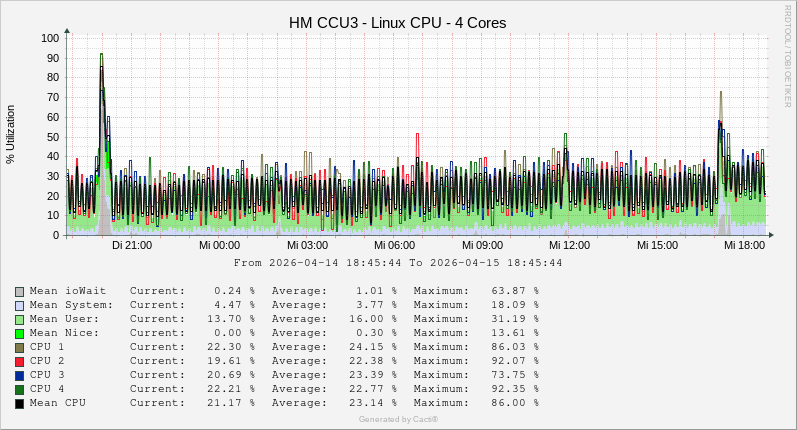
Task: Click the blue CPU 3 legend swatch
Action: click(x=19, y=375)
